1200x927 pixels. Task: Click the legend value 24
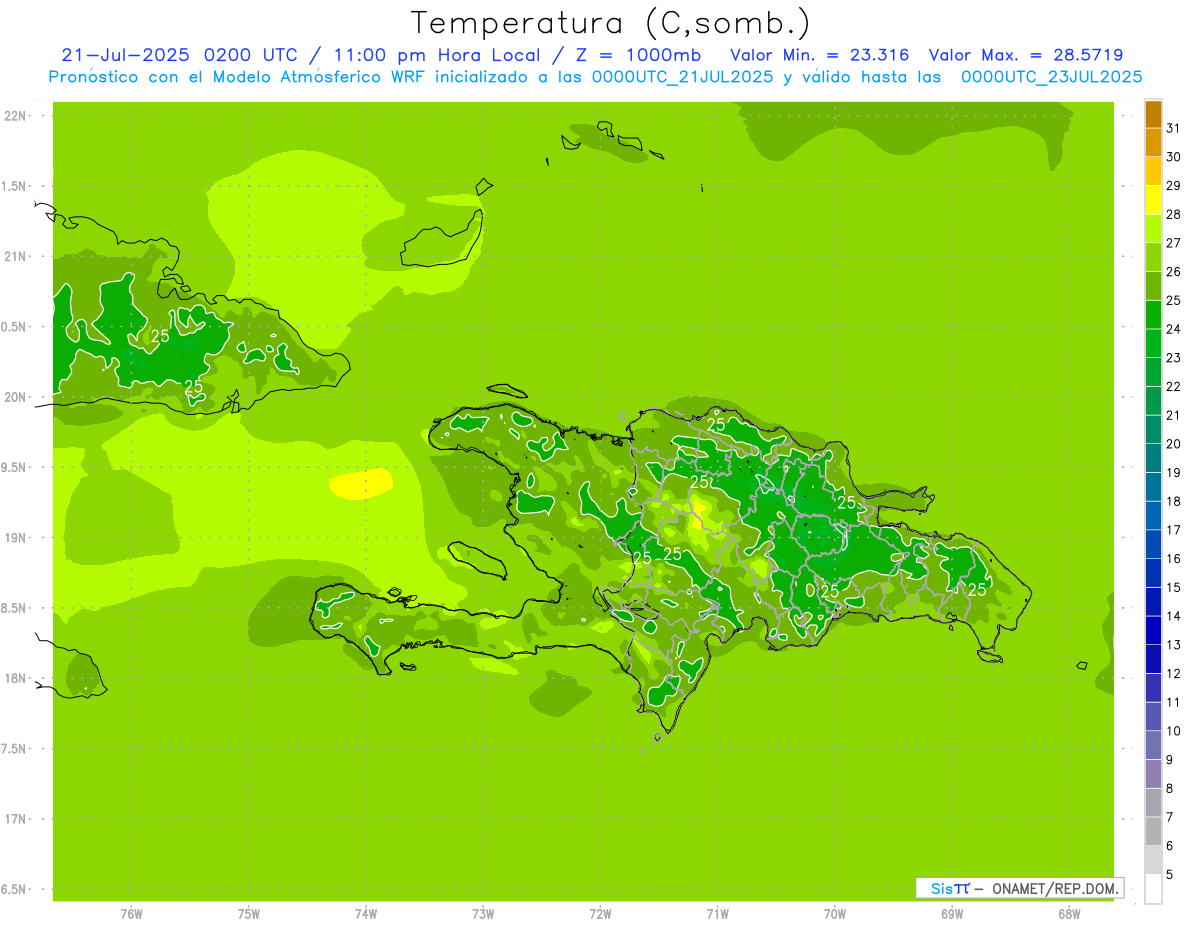point(1174,328)
